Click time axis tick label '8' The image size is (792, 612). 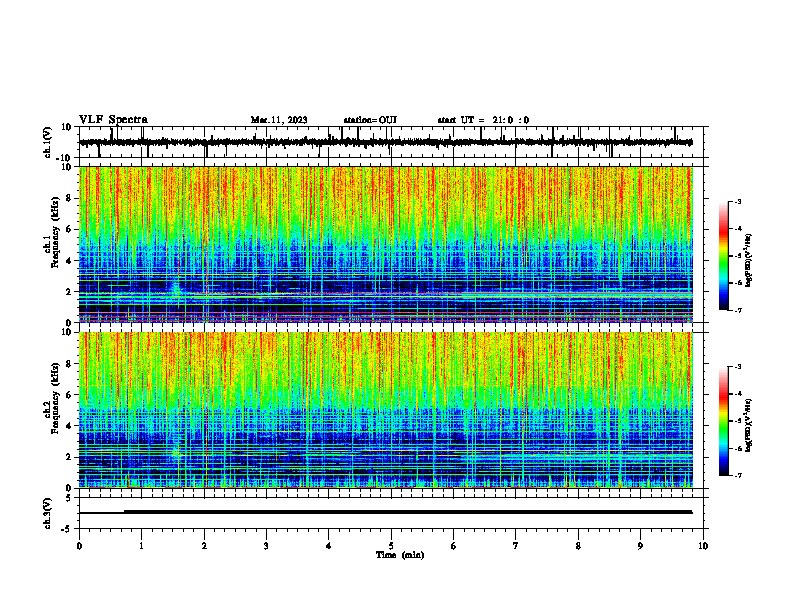click(578, 546)
